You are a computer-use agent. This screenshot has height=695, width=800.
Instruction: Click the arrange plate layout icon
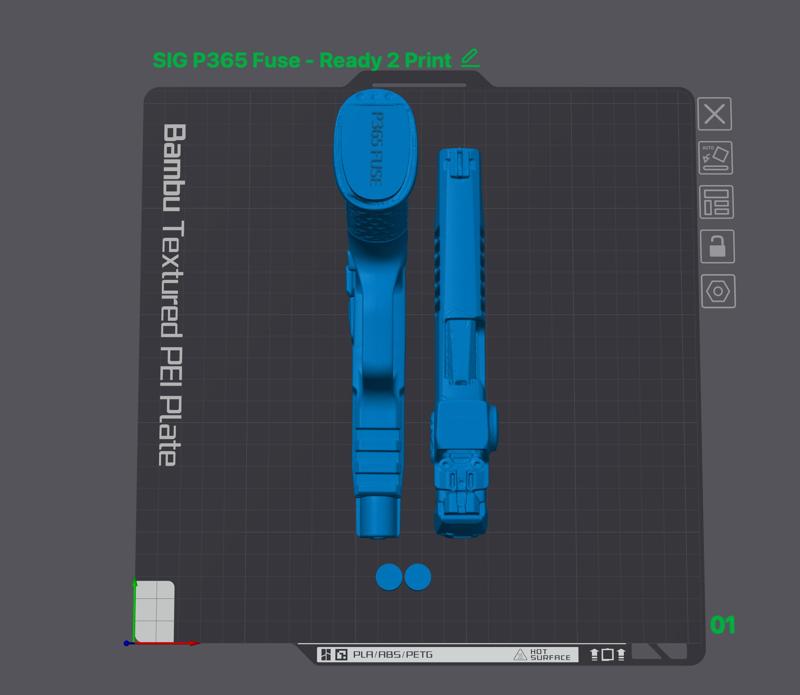click(716, 202)
